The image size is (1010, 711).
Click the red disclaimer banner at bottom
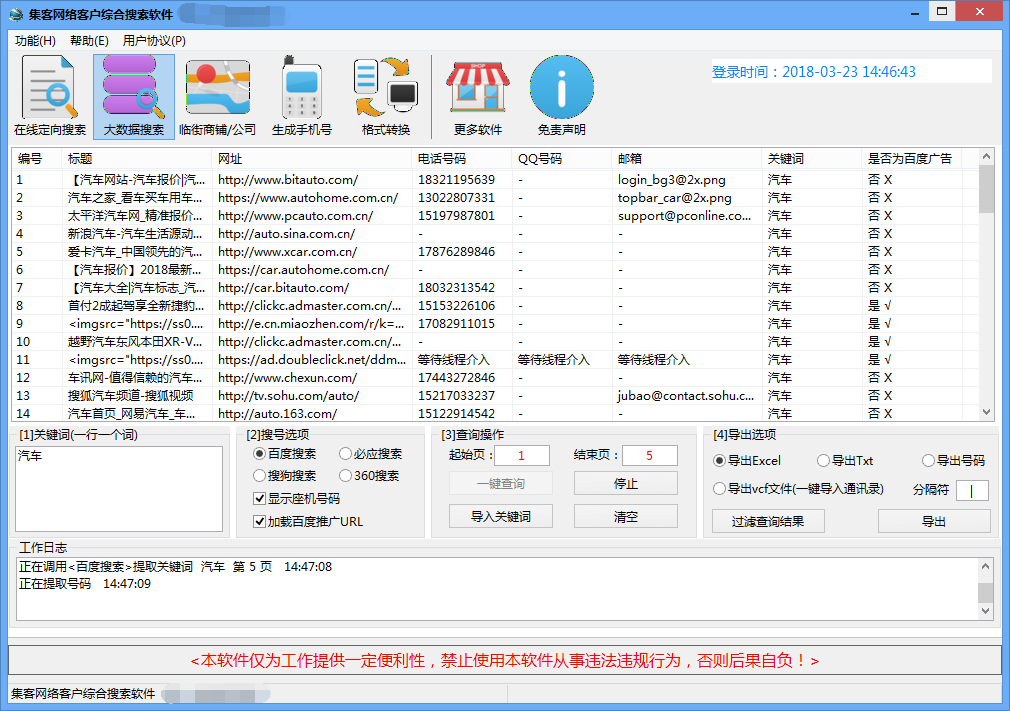[504, 661]
